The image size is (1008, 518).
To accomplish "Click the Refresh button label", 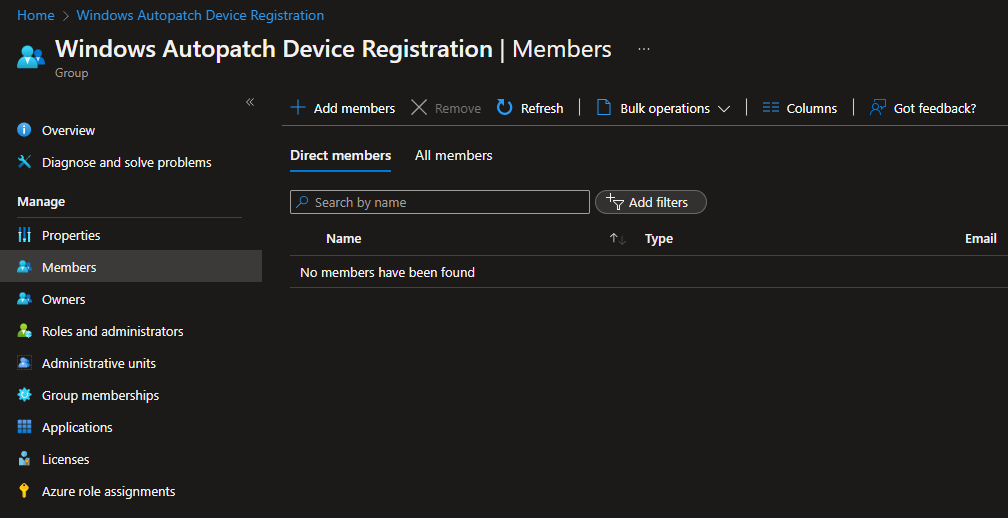I will pyautogui.click(x=542, y=108).
